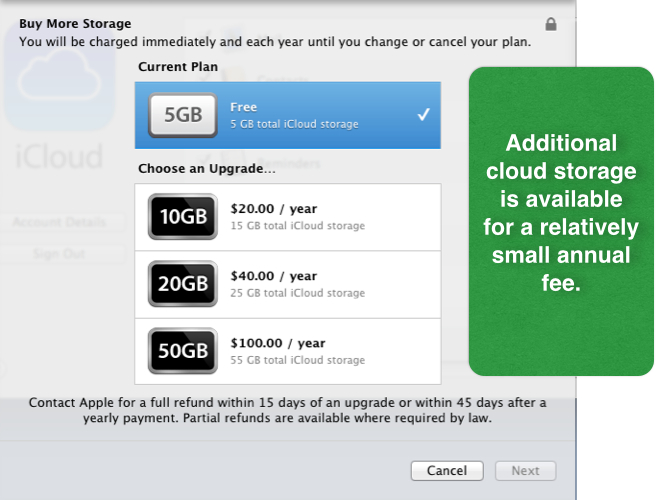Click the 20GB storage badge icon
670x500 pixels.
tap(183, 284)
